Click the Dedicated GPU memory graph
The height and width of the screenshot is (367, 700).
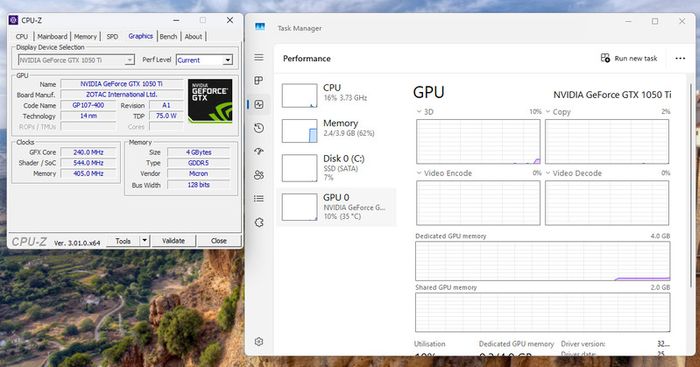(x=542, y=261)
